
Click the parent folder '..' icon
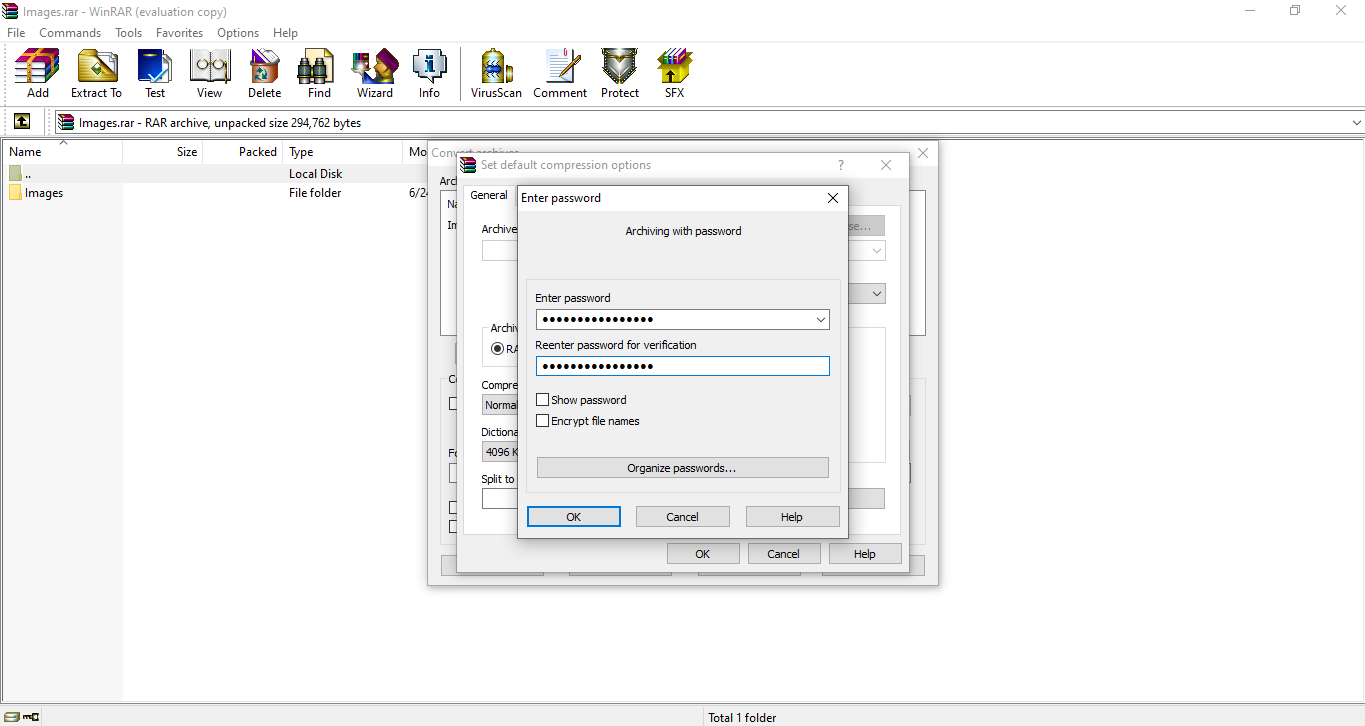(15, 173)
